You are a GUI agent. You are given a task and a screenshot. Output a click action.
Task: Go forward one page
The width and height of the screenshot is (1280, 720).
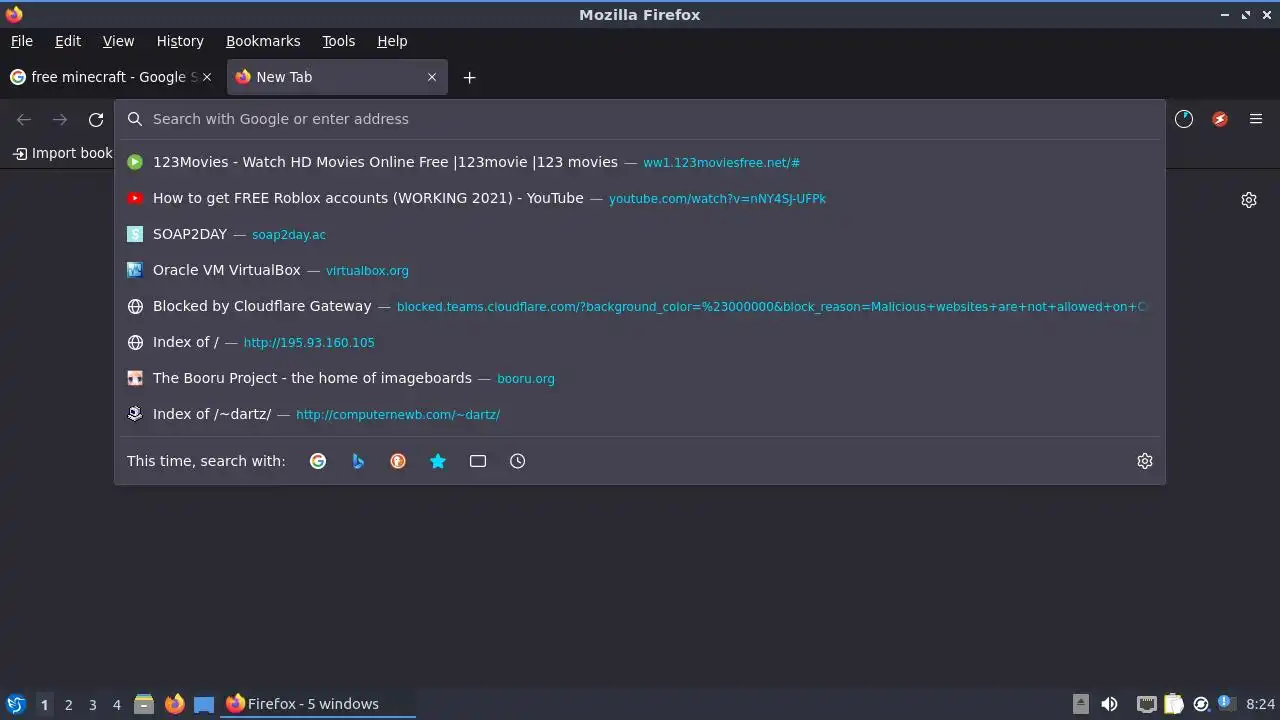coord(60,120)
